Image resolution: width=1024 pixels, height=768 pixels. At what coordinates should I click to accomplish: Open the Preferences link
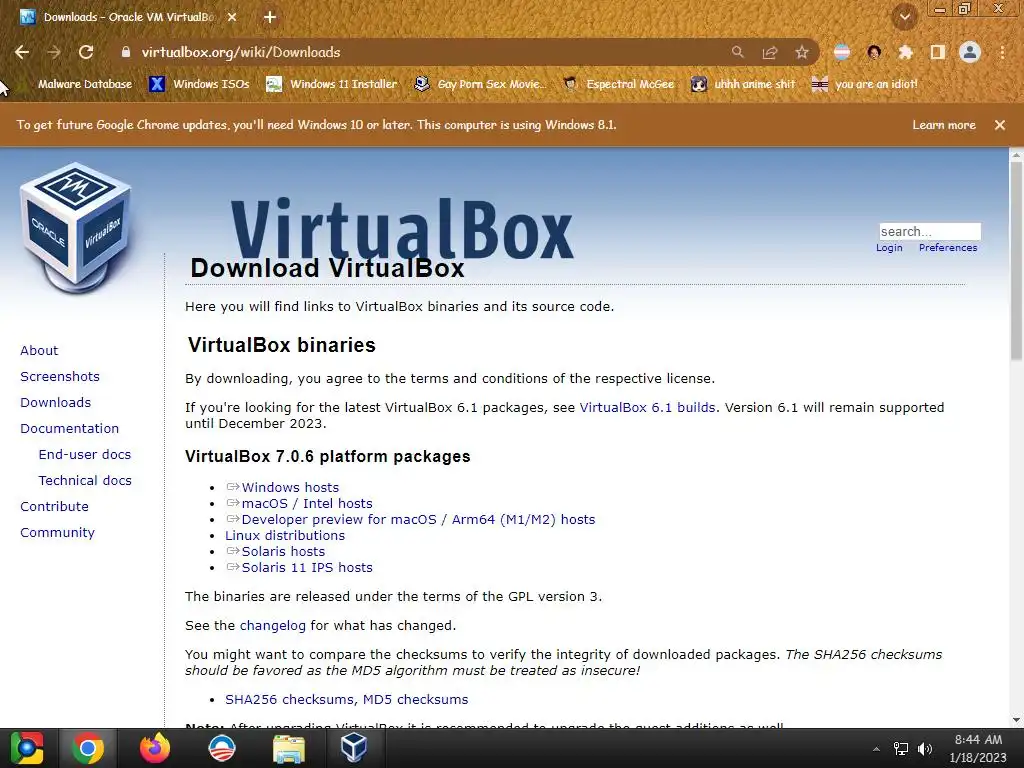coord(948,248)
